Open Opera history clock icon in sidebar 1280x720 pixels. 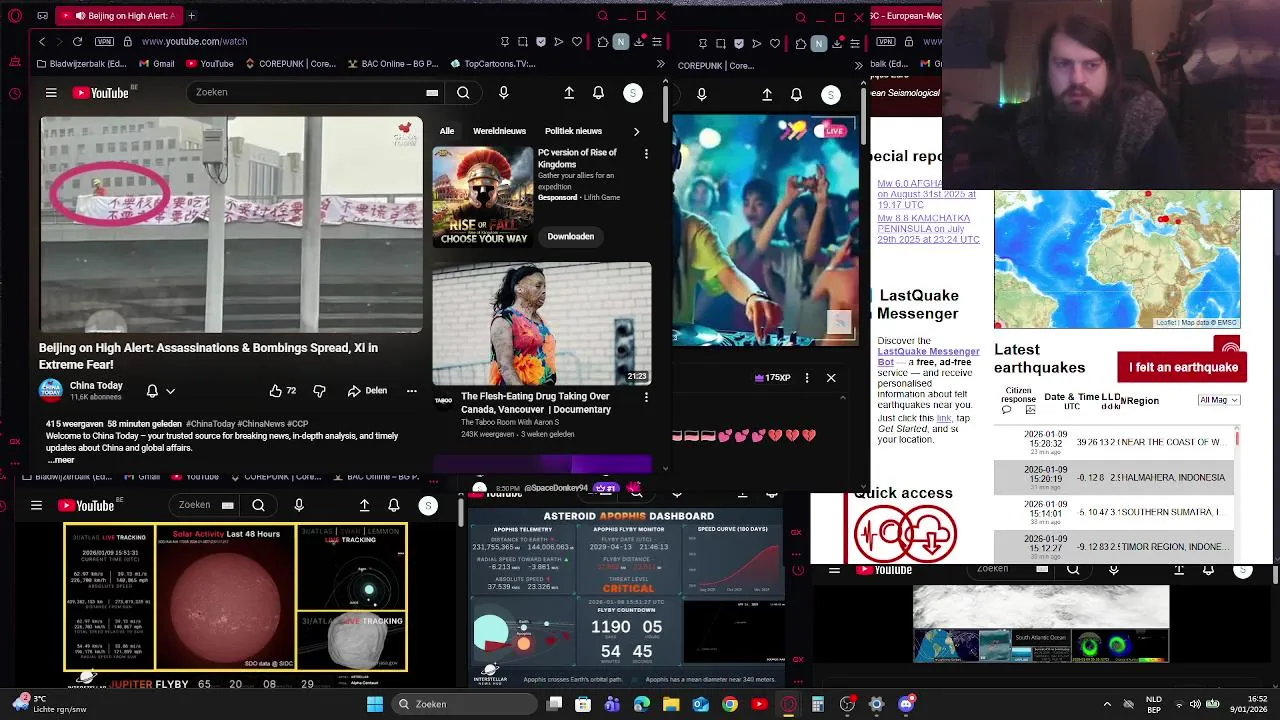[x=15, y=94]
